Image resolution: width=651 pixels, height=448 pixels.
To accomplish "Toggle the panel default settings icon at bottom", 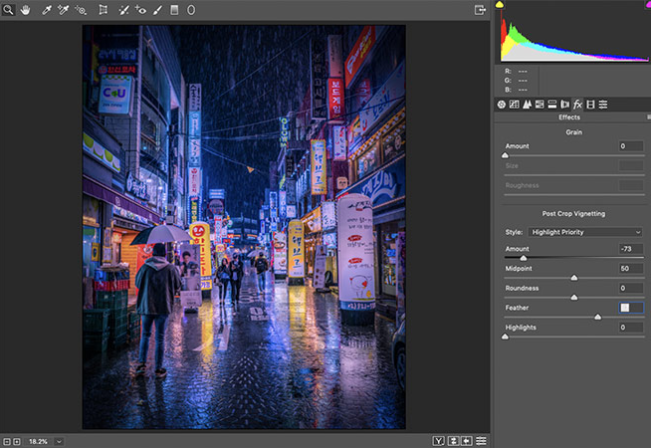I will 481,441.
